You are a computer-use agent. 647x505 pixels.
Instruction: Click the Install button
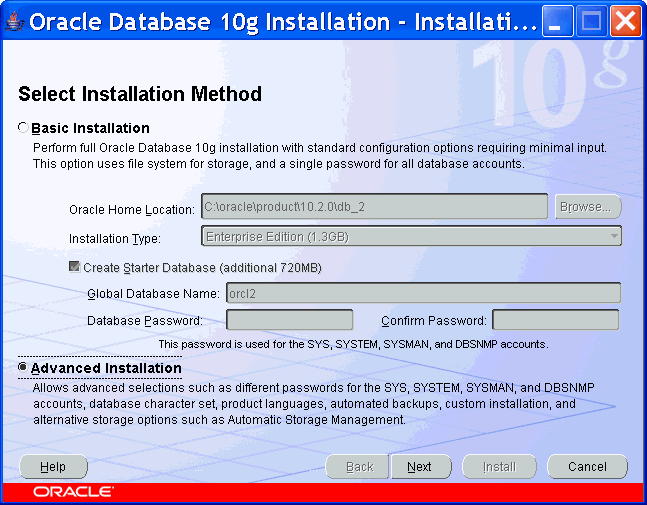(499, 467)
